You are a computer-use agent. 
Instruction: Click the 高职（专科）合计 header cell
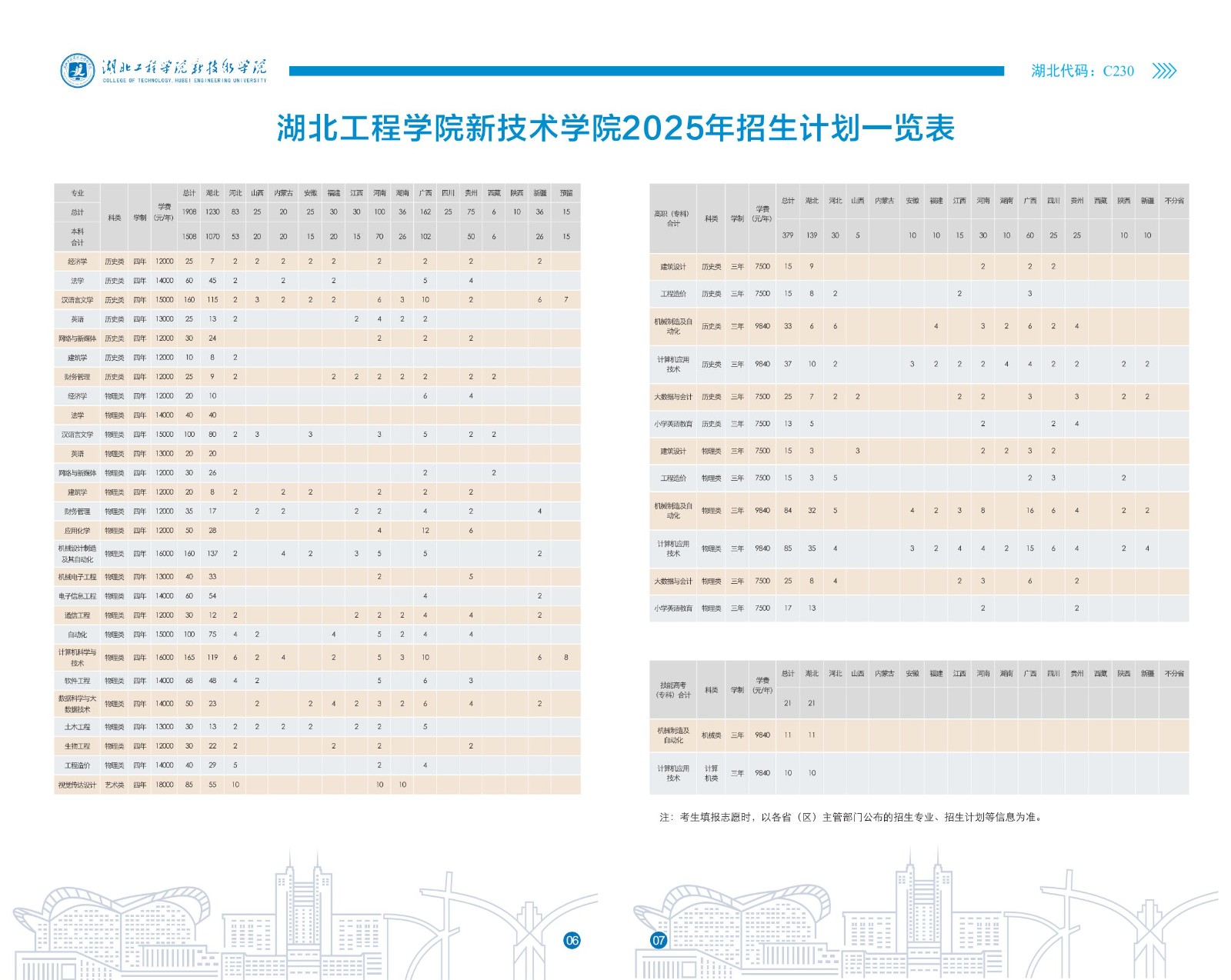(x=673, y=218)
